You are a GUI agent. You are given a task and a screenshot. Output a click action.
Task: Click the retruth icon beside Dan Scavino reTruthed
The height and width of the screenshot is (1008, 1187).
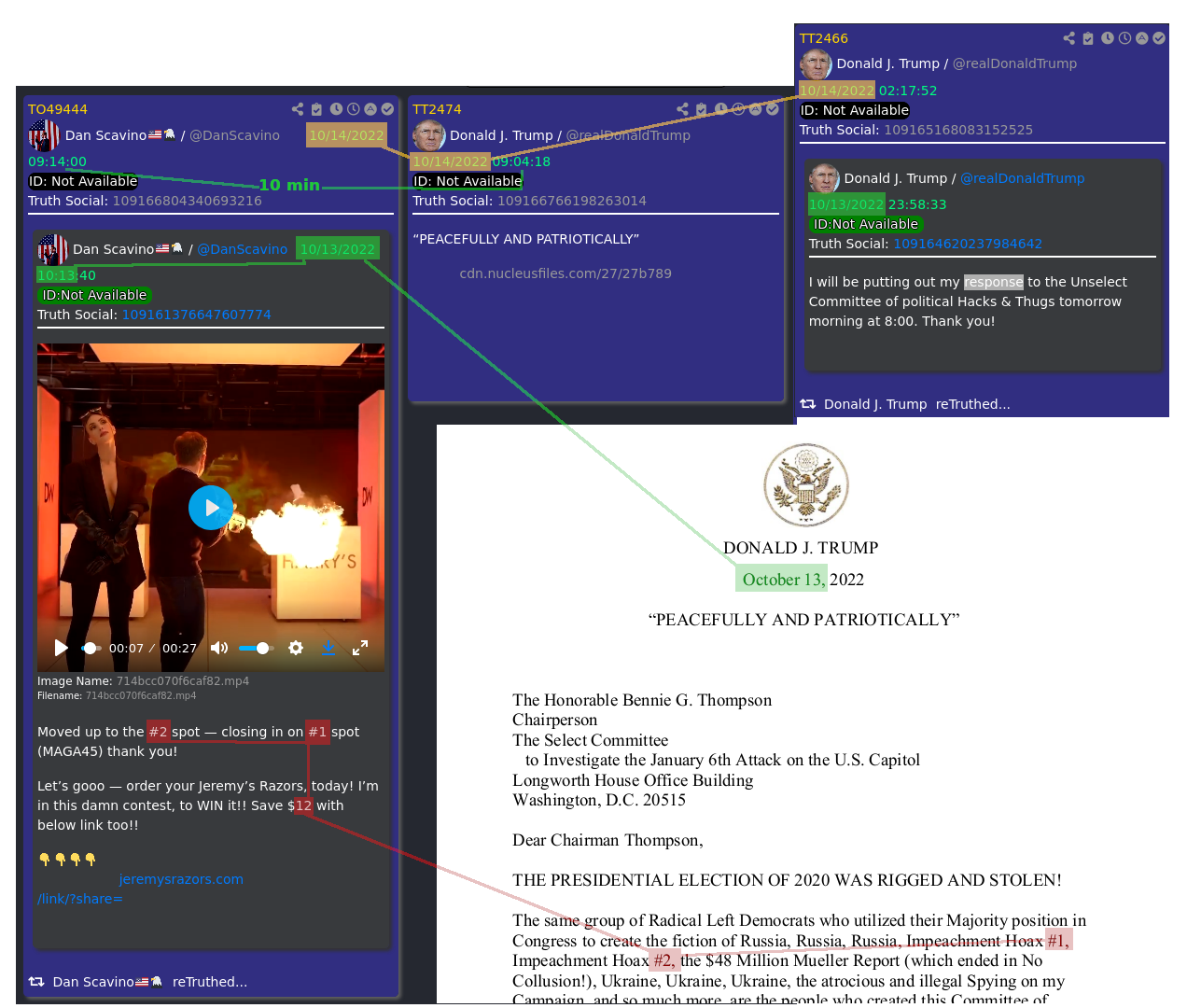click(36, 982)
